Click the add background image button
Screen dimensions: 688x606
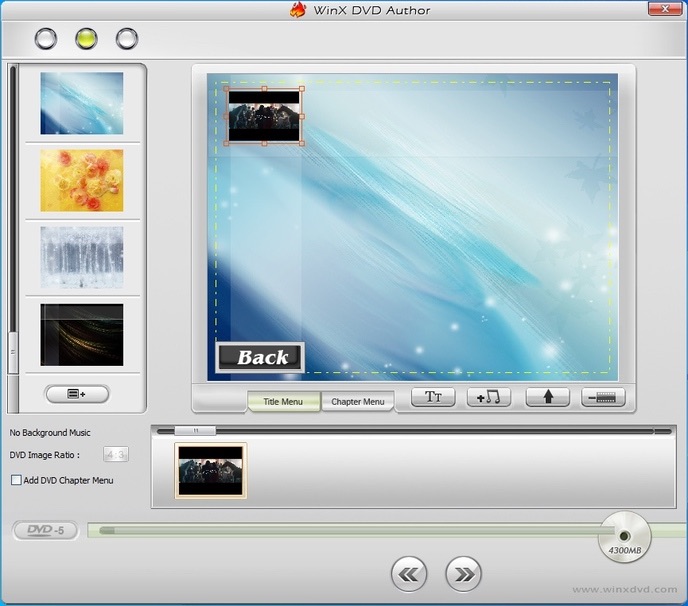coord(77,394)
